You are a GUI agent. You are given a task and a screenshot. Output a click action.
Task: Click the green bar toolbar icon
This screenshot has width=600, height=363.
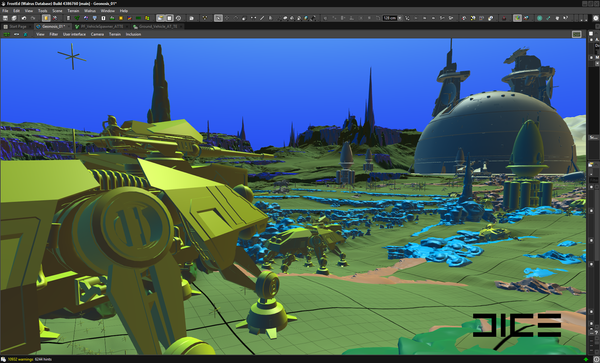pyautogui.click(x=138, y=18)
